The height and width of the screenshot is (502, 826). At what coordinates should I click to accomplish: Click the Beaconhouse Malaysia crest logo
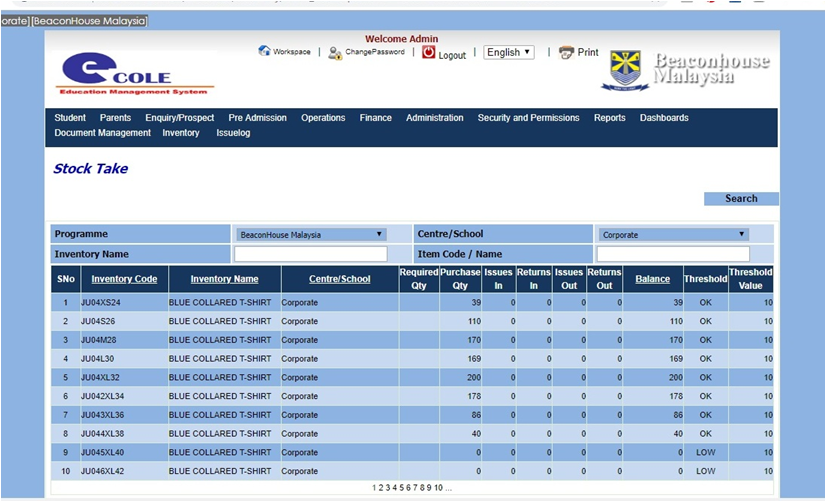pyautogui.click(x=625, y=71)
